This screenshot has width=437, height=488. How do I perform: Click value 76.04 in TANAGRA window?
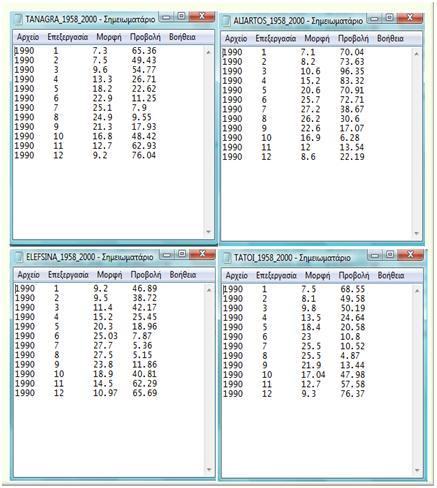(144, 155)
